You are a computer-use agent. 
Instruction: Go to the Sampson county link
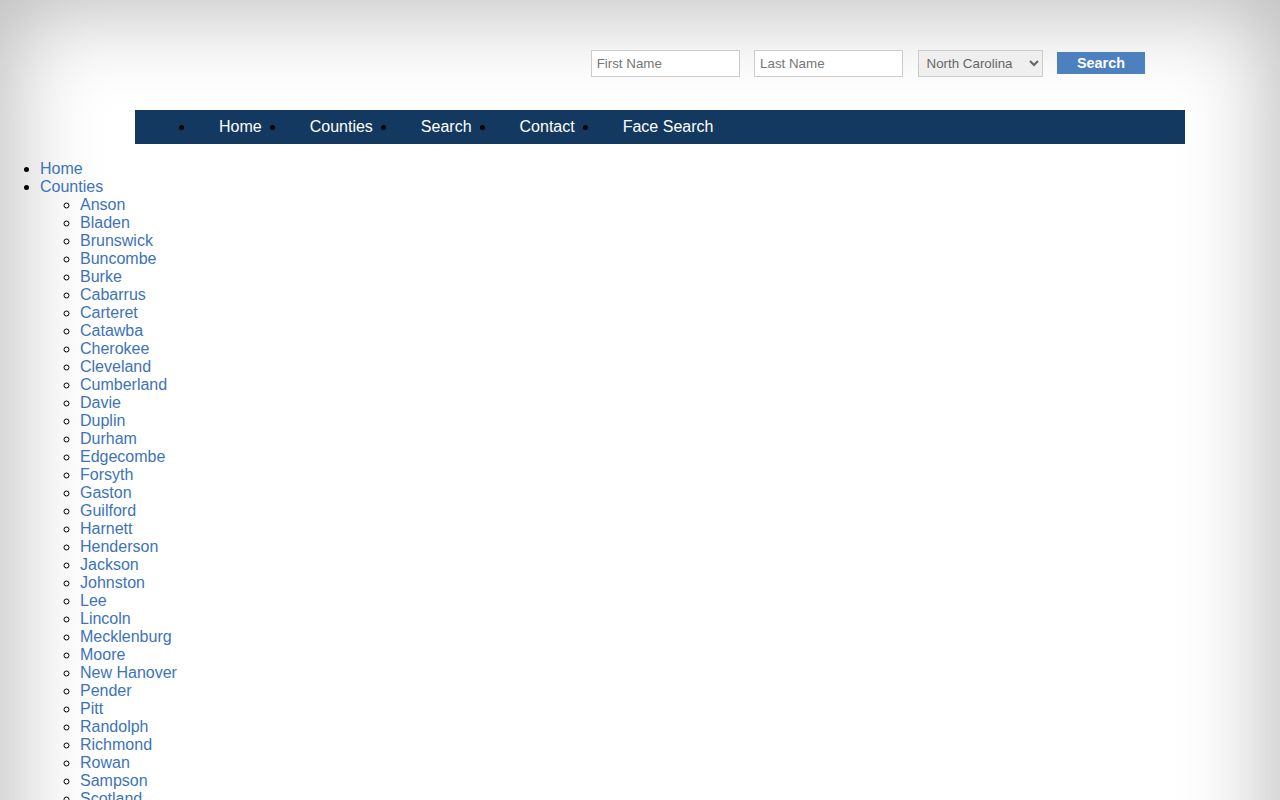tap(114, 780)
